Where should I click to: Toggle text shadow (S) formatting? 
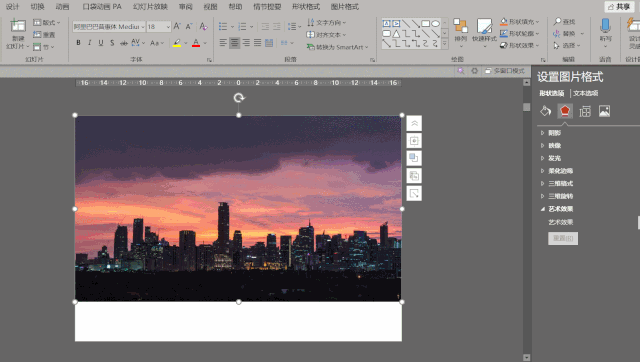coord(112,43)
